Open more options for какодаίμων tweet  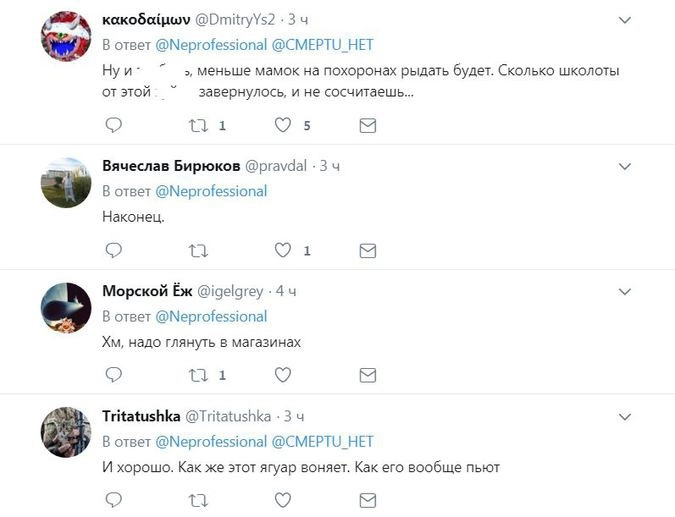point(625,21)
